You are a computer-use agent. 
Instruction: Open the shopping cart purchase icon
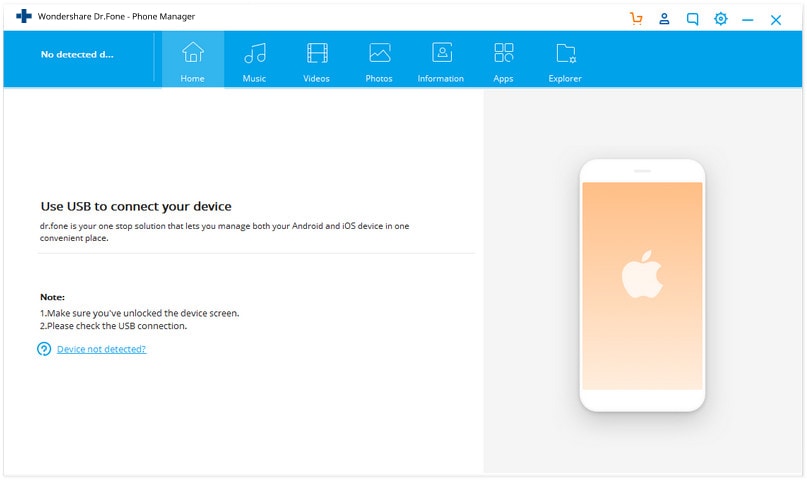[x=636, y=19]
